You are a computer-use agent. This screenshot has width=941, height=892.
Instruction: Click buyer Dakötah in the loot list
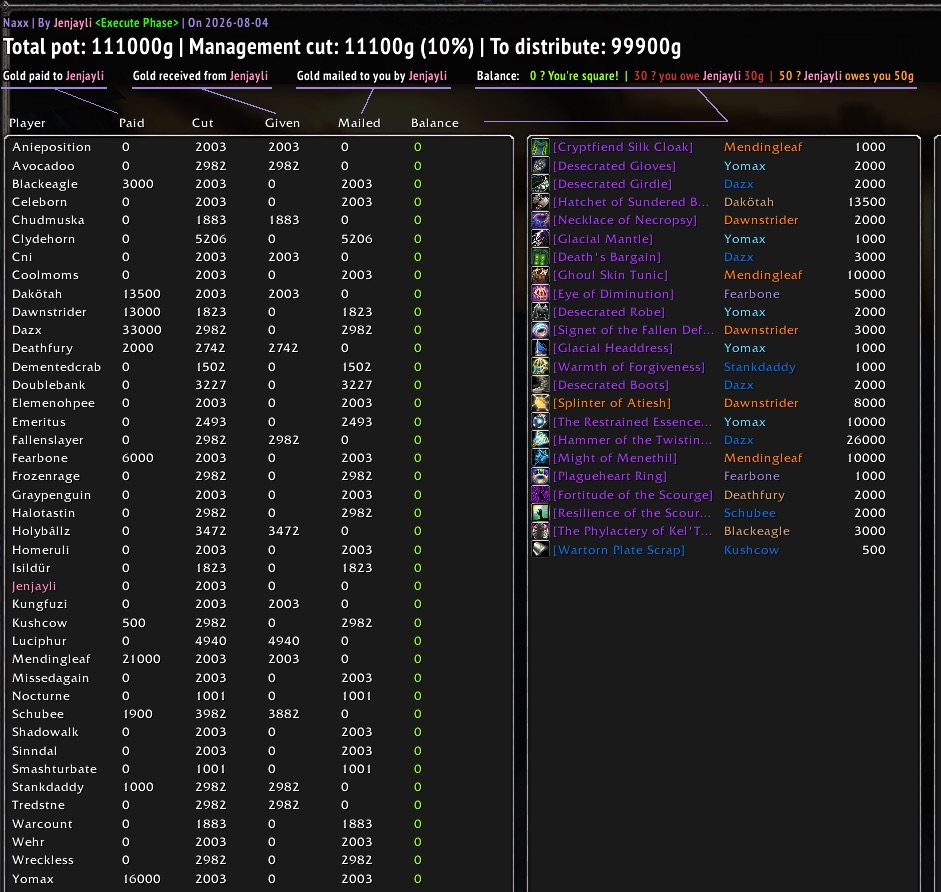(748, 202)
